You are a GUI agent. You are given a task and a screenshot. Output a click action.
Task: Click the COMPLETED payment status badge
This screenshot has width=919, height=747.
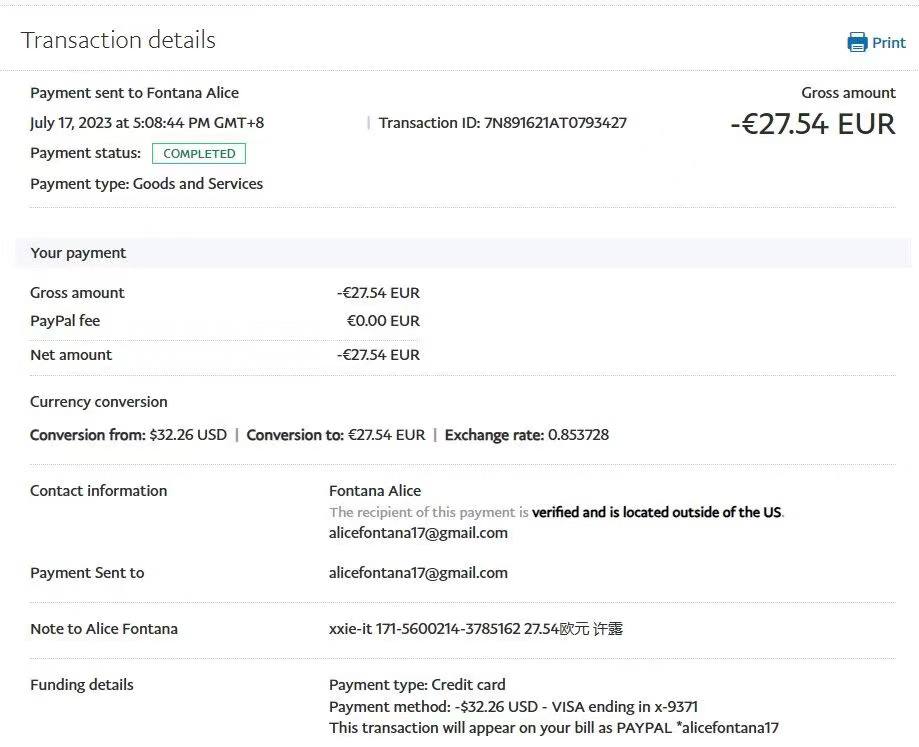pos(198,154)
